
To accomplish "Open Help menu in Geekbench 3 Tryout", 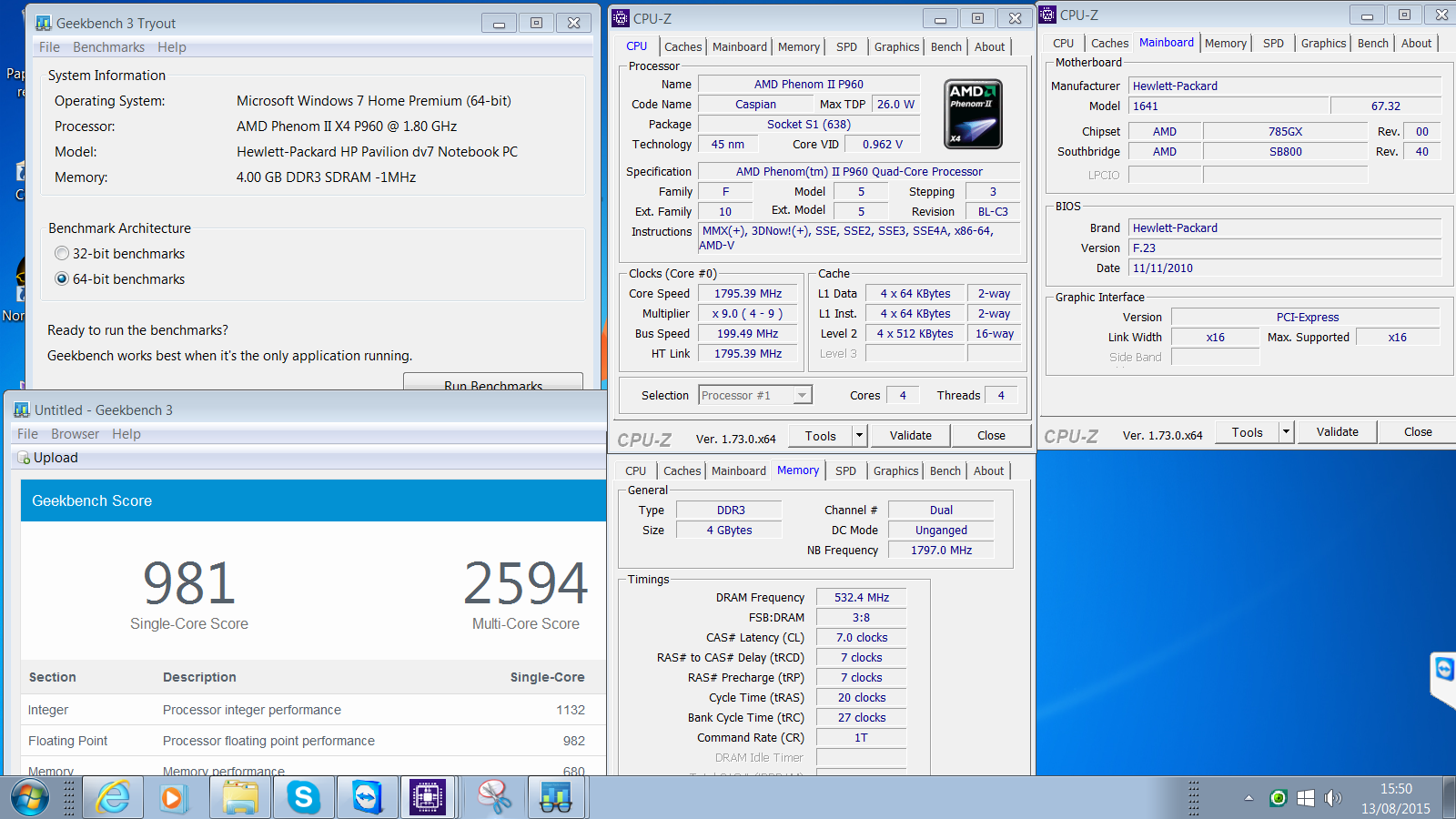I will coord(171,47).
